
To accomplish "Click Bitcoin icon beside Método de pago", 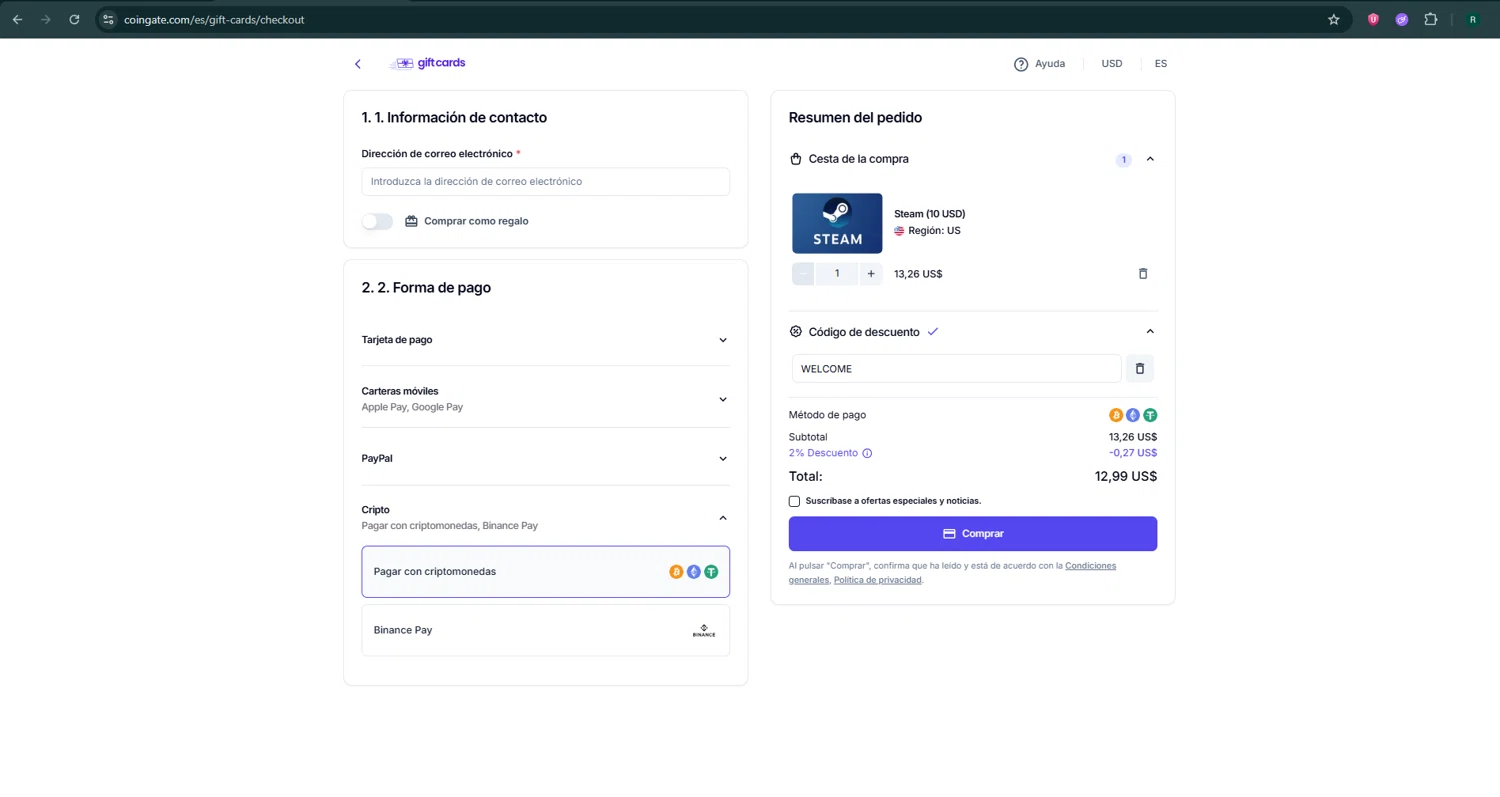I will 1116,415.
